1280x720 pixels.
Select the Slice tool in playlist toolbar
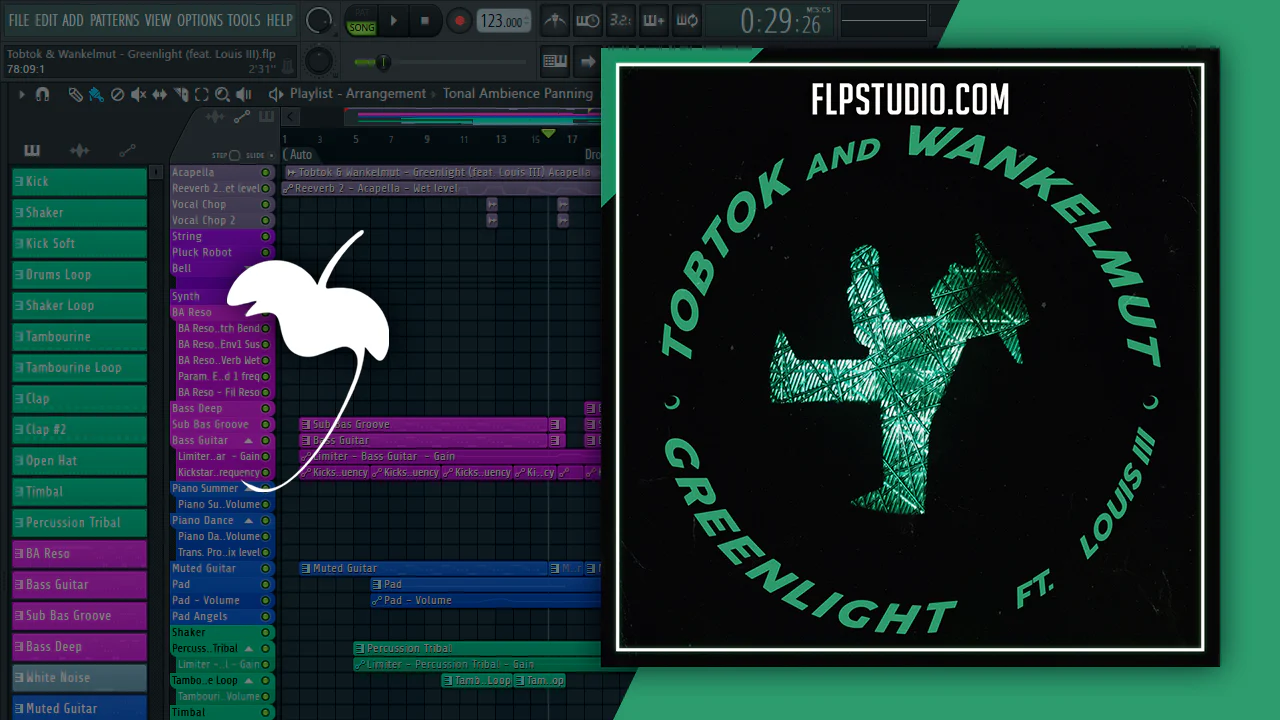pos(181,94)
